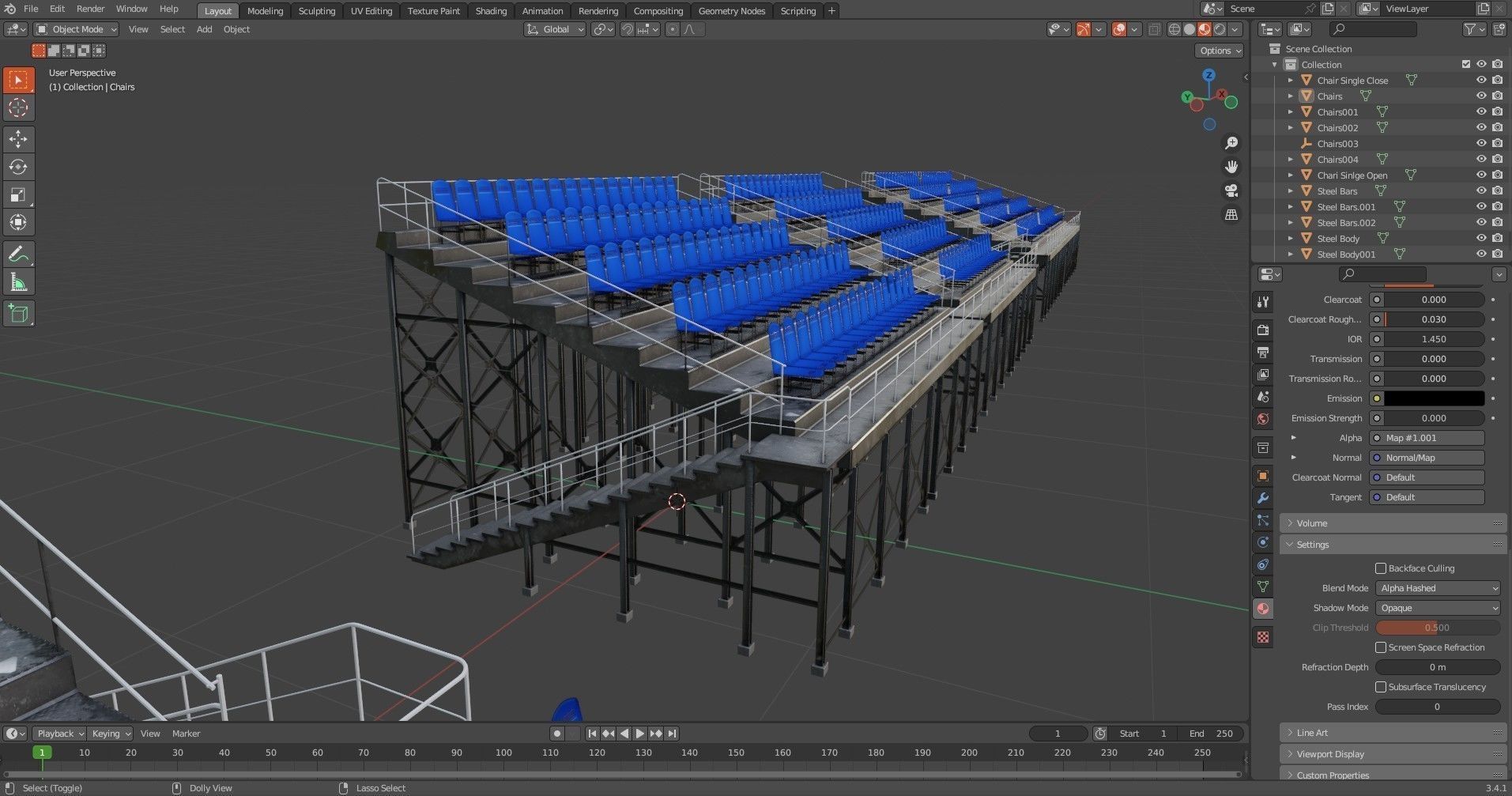Select the Add Cube tool
Image resolution: width=1512 pixels, height=796 pixels.
coord(18,314)
